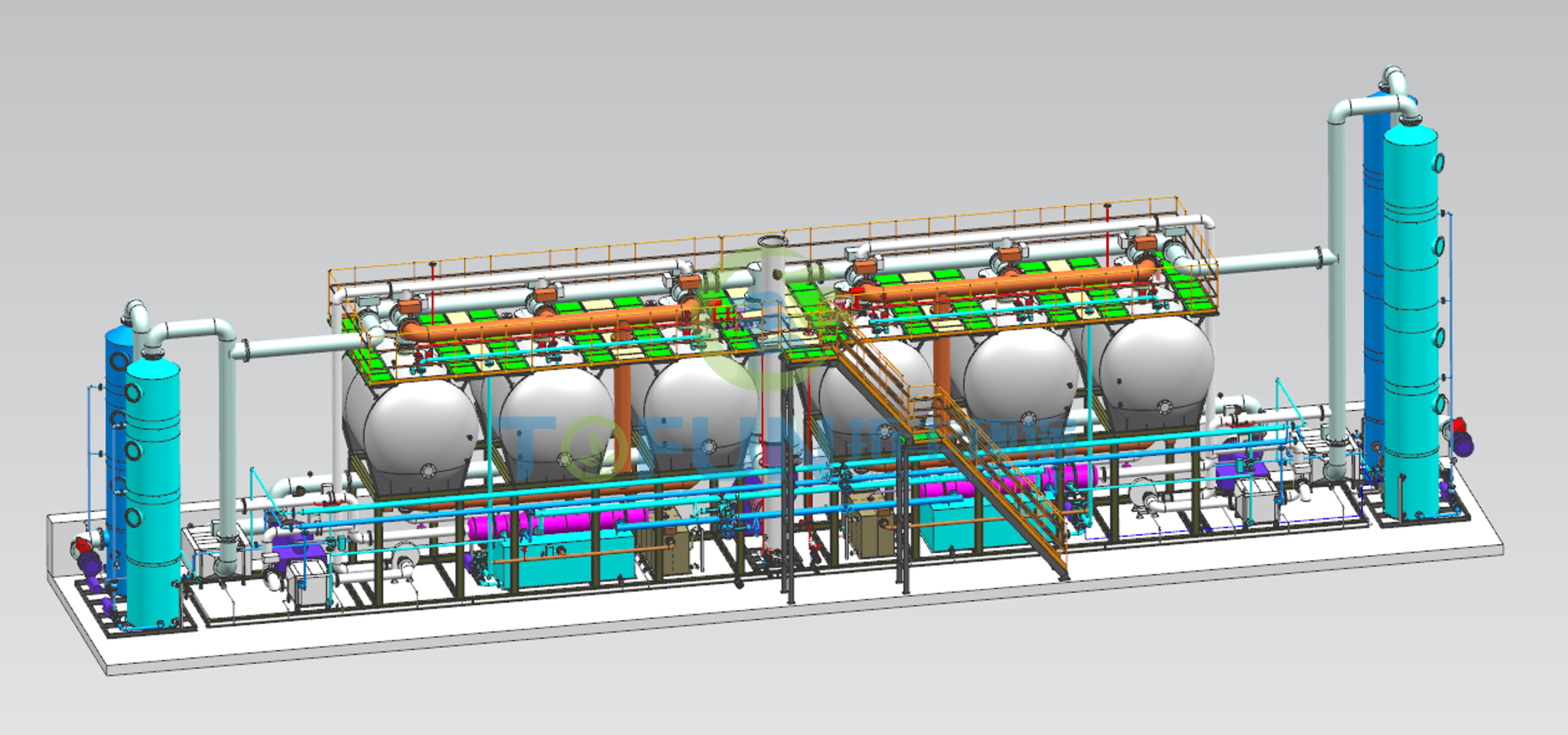Image resolution: width=1568 pixels, height=735 pixels.
Task: Select the orange pipe on the left platform
Action: pos(555,323)
